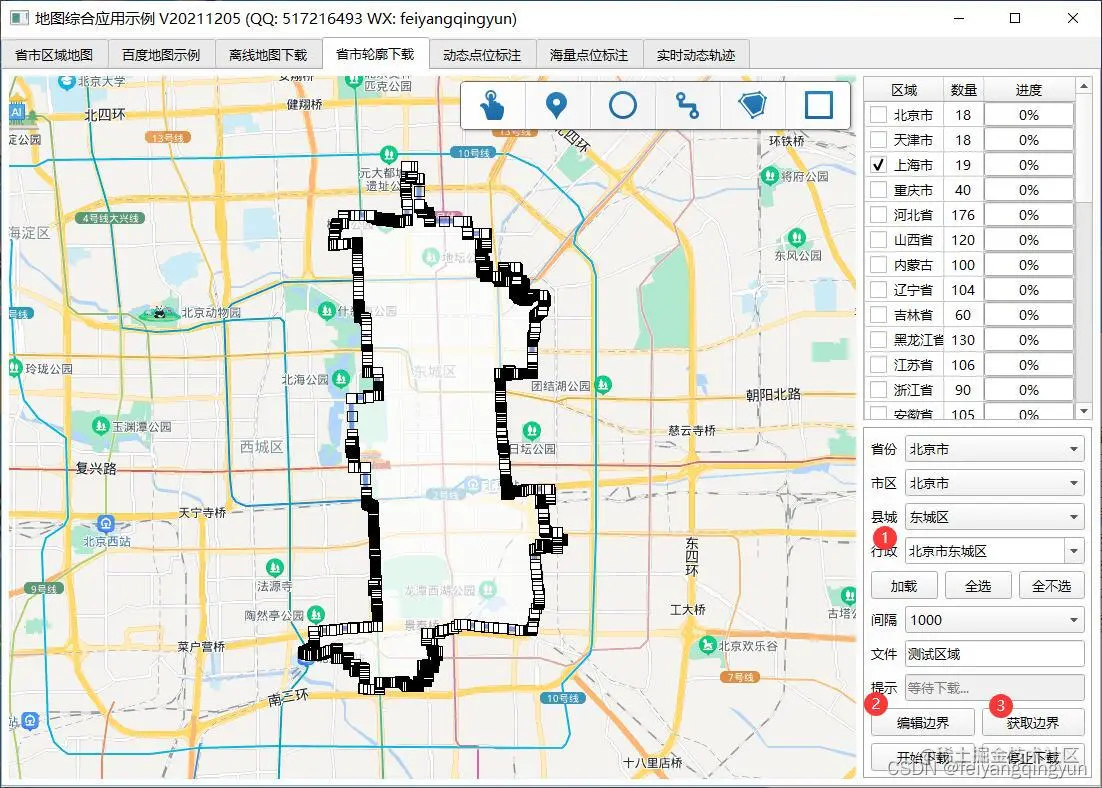Select the hand pan tool

click(492, 105)
